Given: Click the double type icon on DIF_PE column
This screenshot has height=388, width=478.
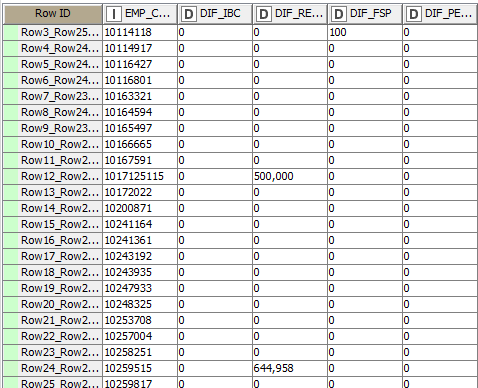Looking at the screenshot, I should click(x=414, y=14).
